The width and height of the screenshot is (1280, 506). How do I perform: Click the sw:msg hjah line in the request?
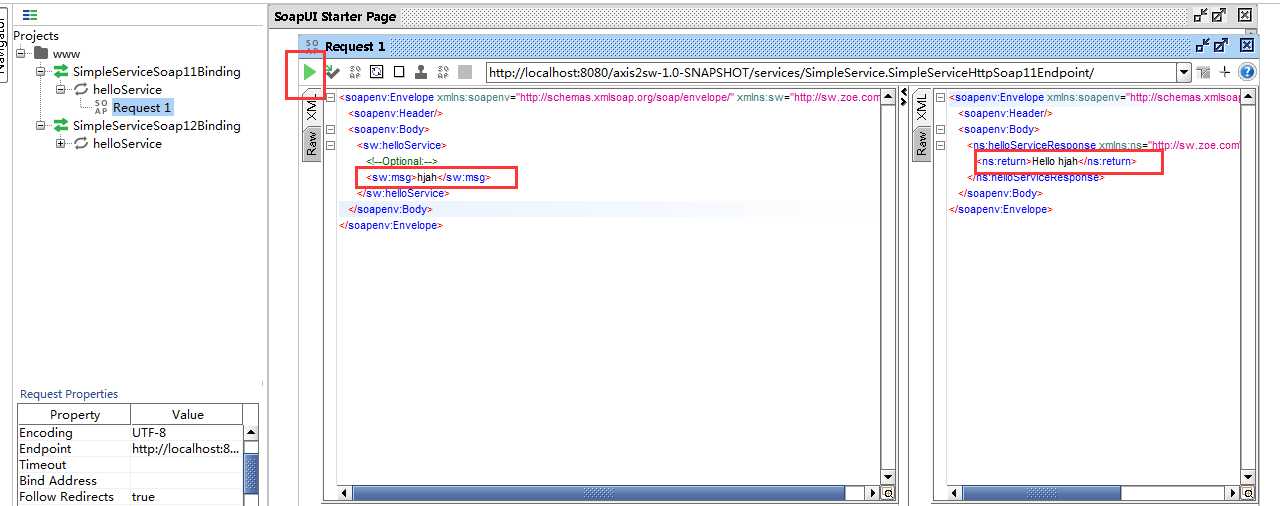pos(427,177)
